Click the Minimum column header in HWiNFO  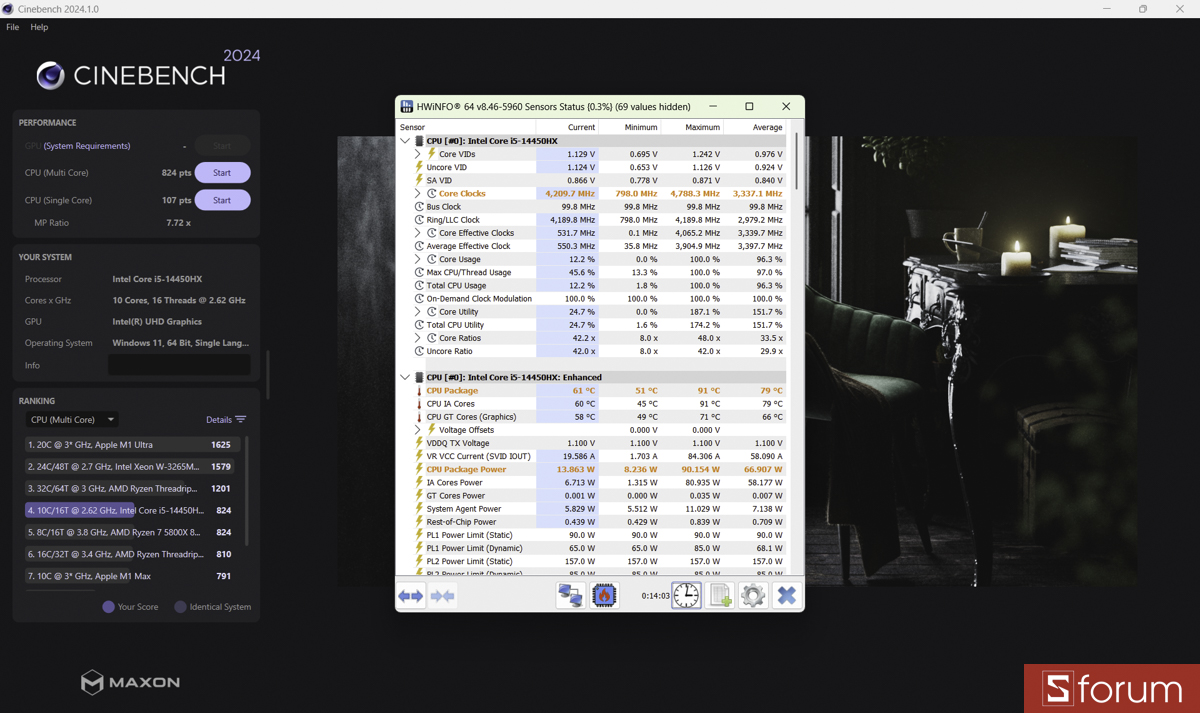click(629, 127)
